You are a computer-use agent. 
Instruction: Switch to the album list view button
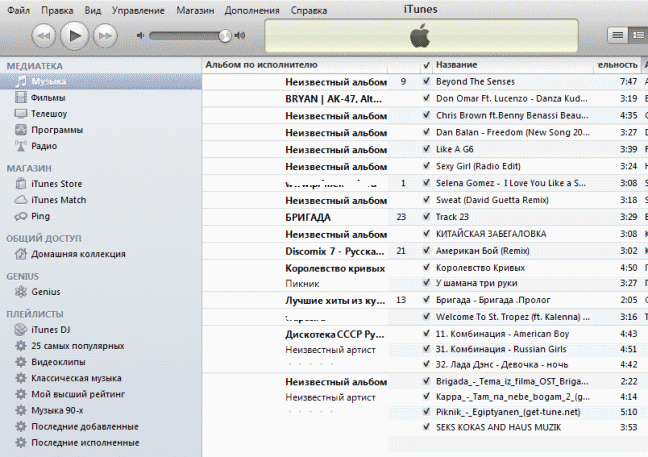coord(638,35)
